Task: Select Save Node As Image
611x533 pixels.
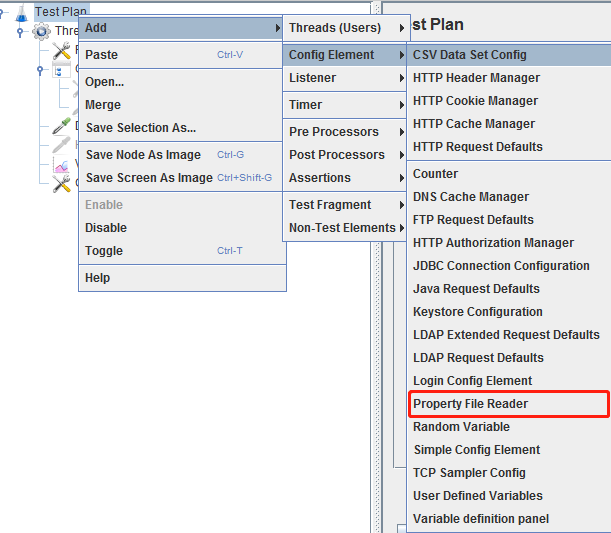Action: 180,155
